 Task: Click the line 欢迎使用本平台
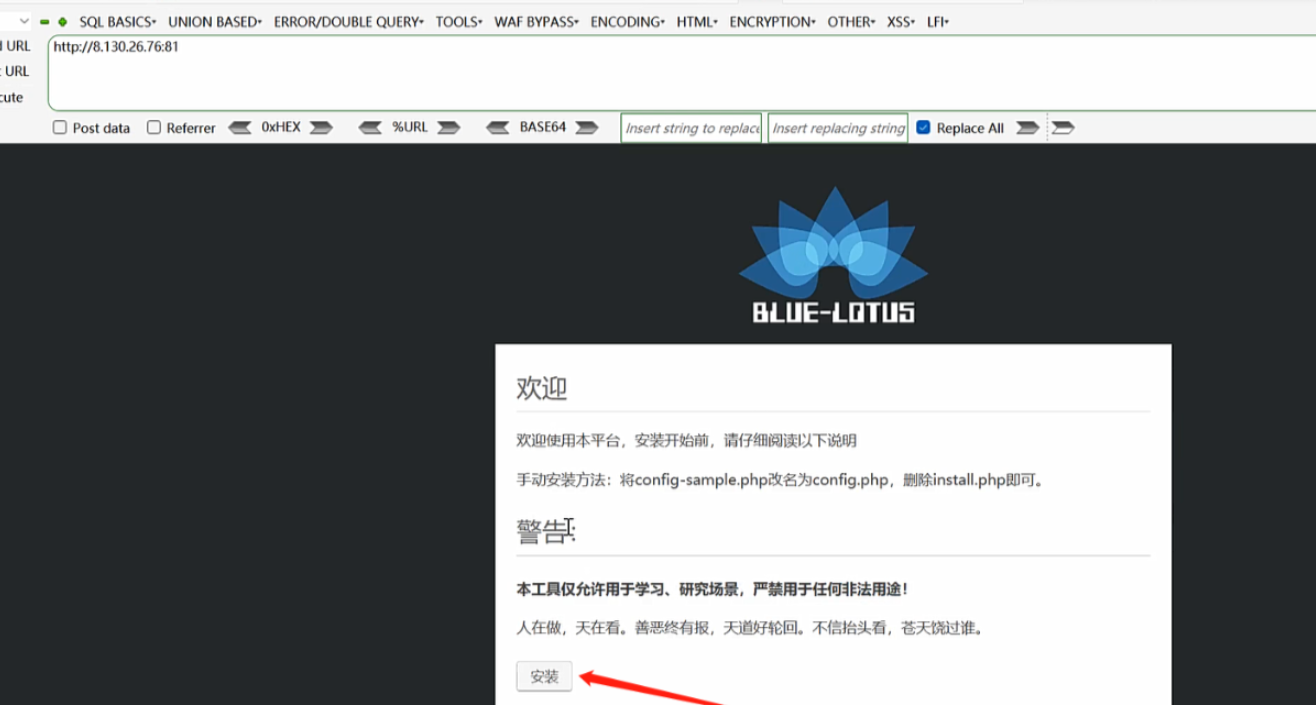pos(686,441)
